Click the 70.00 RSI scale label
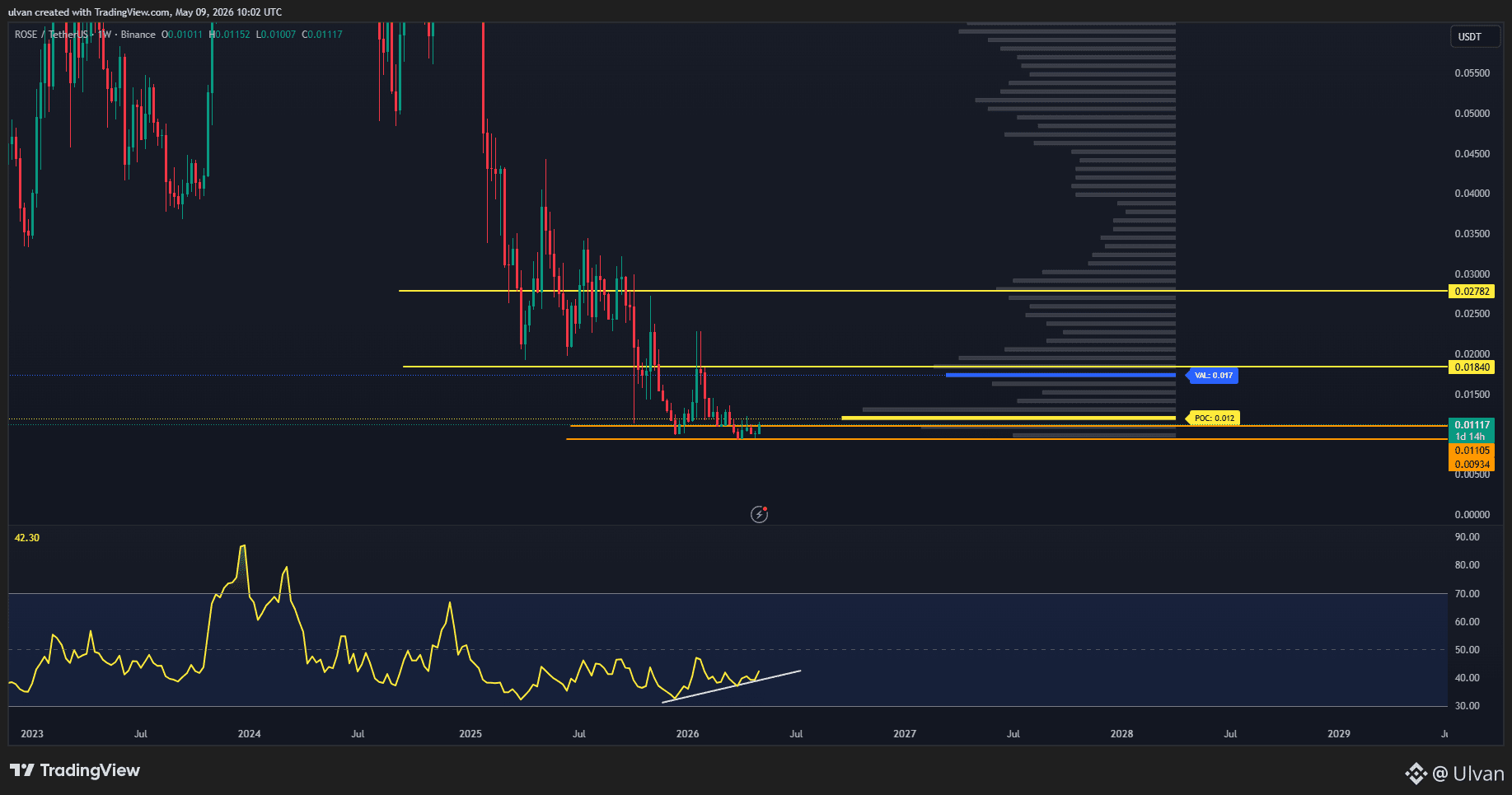 pyautogui.click(x=1468, y=594)
